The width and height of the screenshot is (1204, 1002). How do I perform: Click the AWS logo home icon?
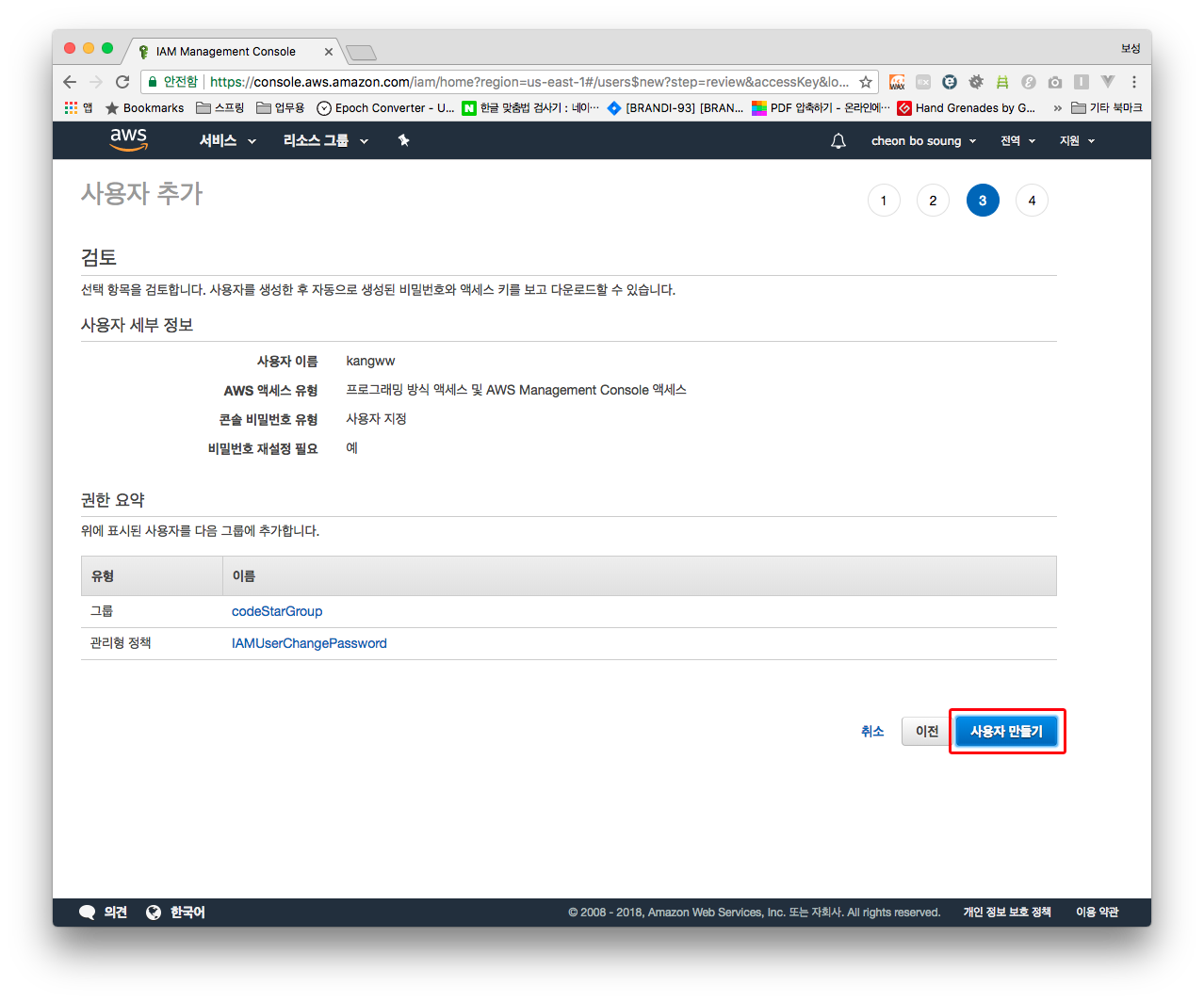[128, 139]
